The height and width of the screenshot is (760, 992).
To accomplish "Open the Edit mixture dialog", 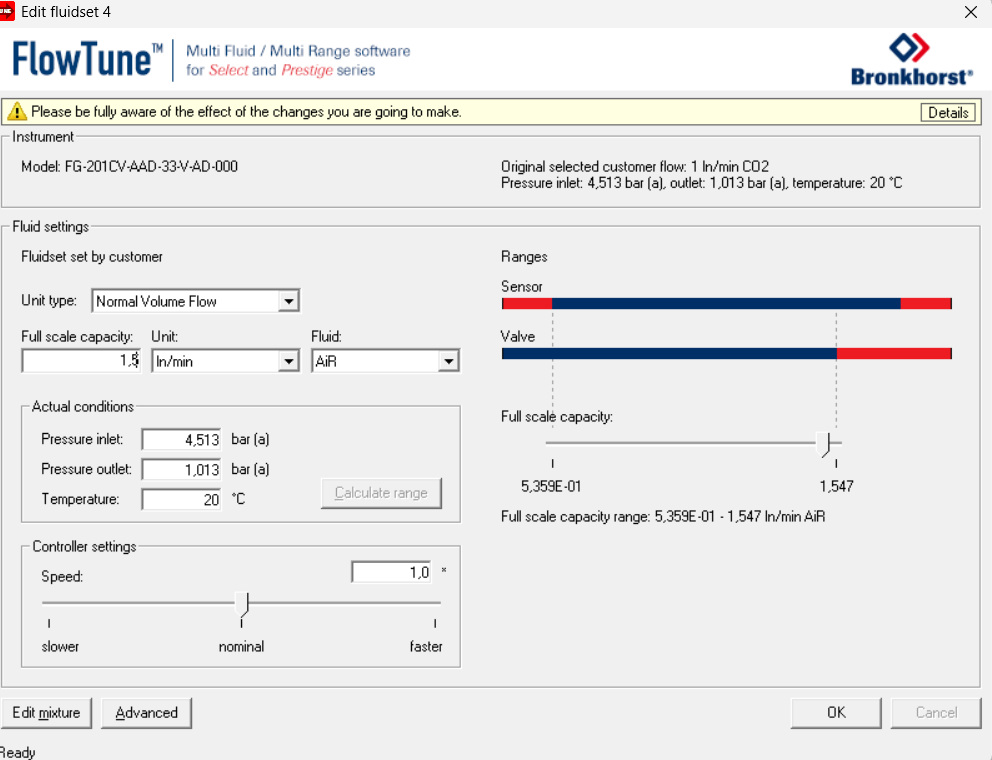I will click(46, 713).
